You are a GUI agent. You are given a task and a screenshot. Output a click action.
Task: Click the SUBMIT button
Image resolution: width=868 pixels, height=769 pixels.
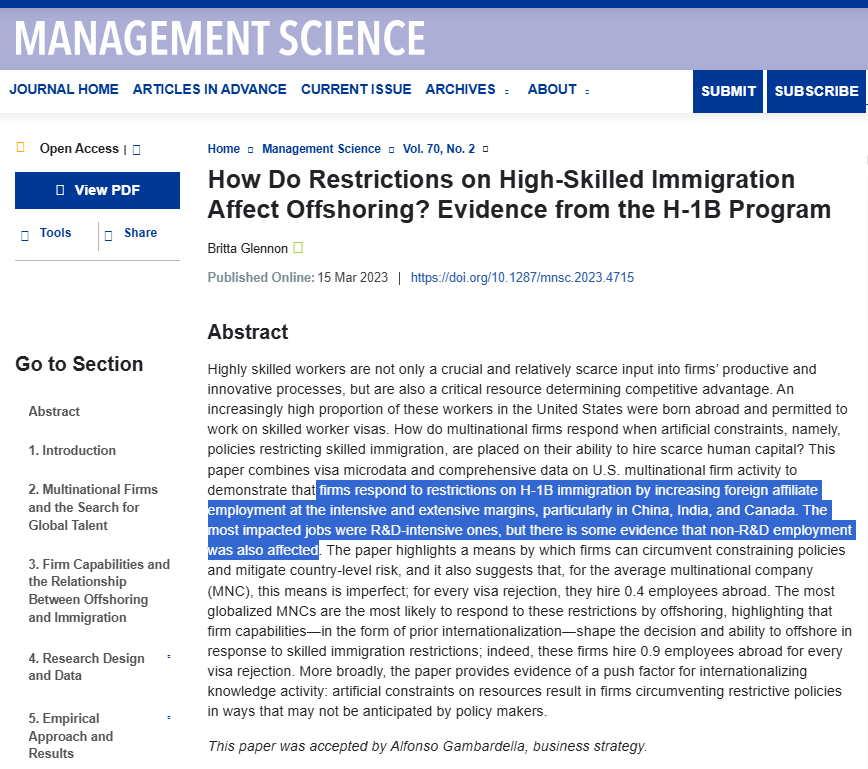pyautogui.click(x=728, y=91)
